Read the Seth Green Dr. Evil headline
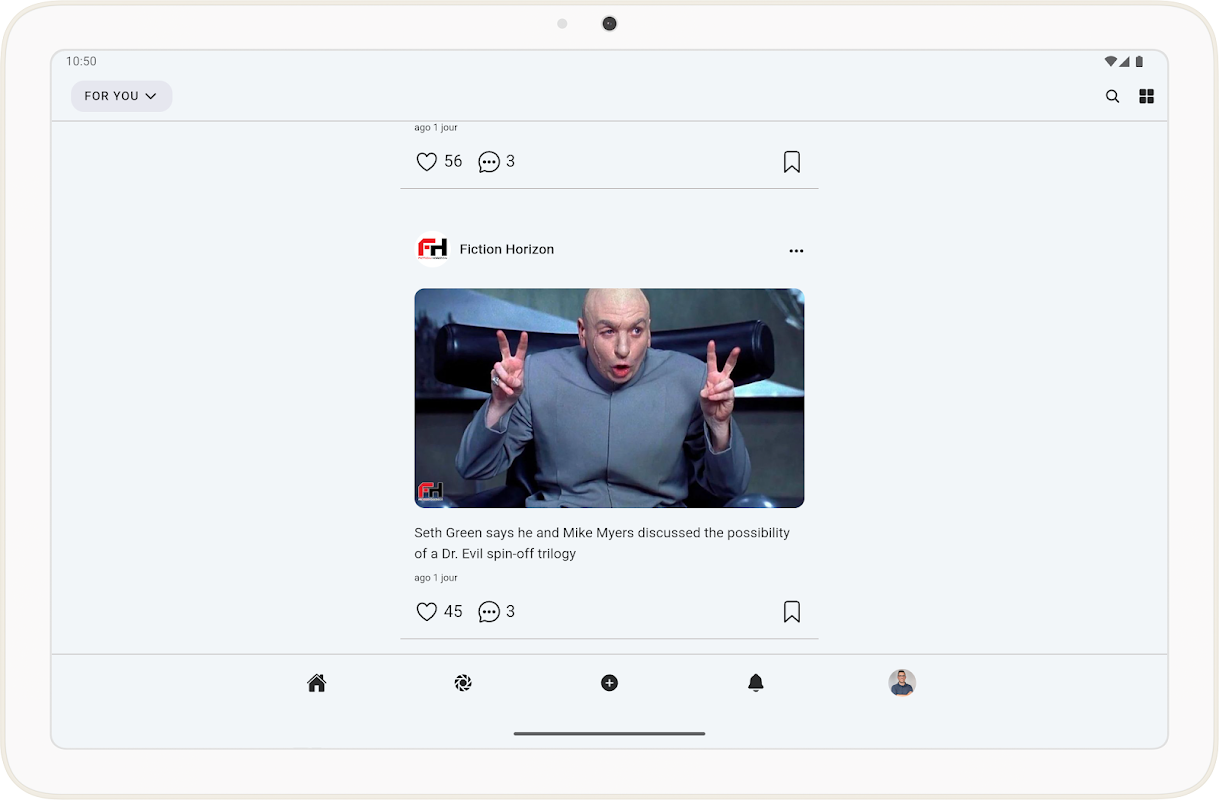 click(602, 543)
